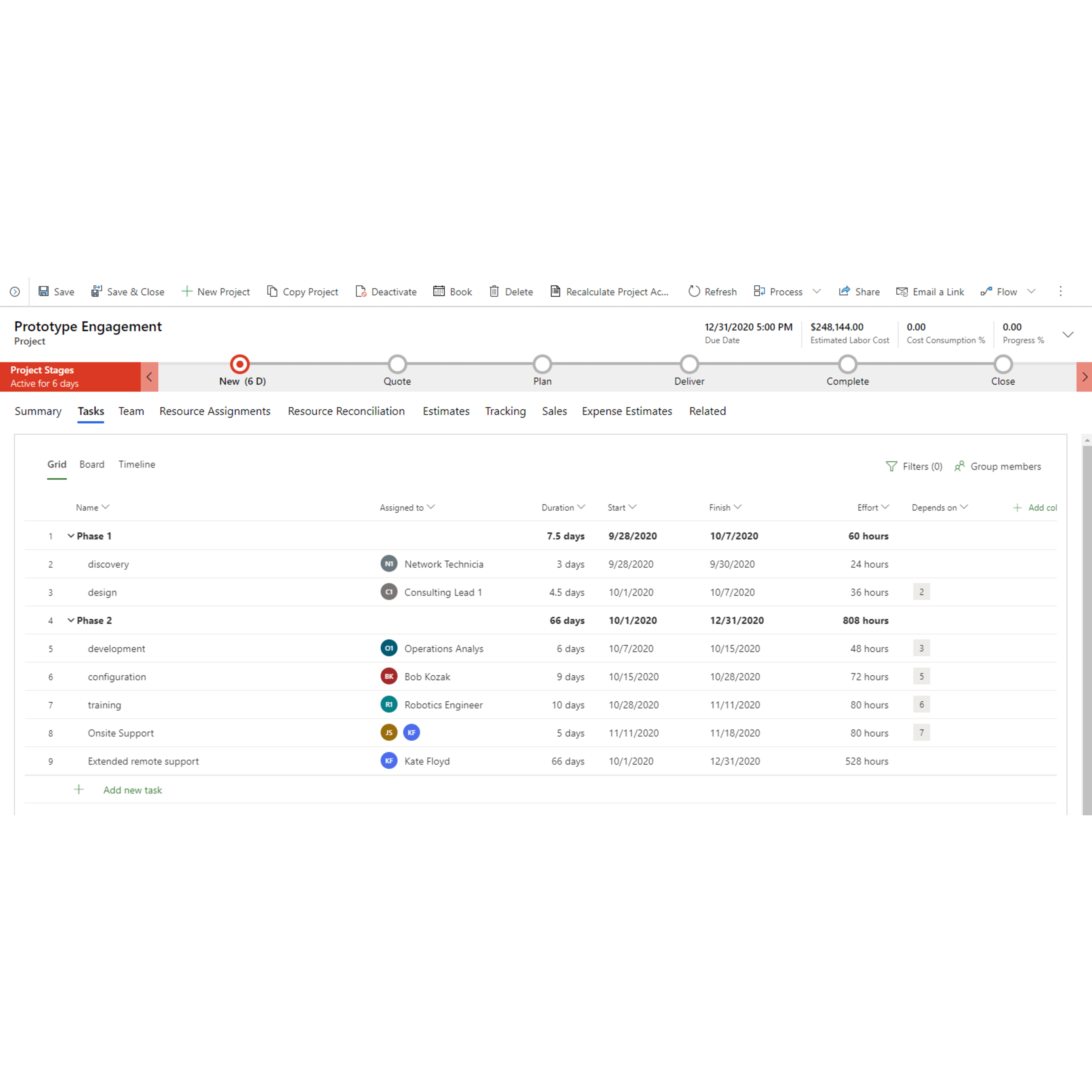Select the Quote stage circle
This screenshot has height=1092, width=1092.
pyautogui.click(x=397, y=364)
